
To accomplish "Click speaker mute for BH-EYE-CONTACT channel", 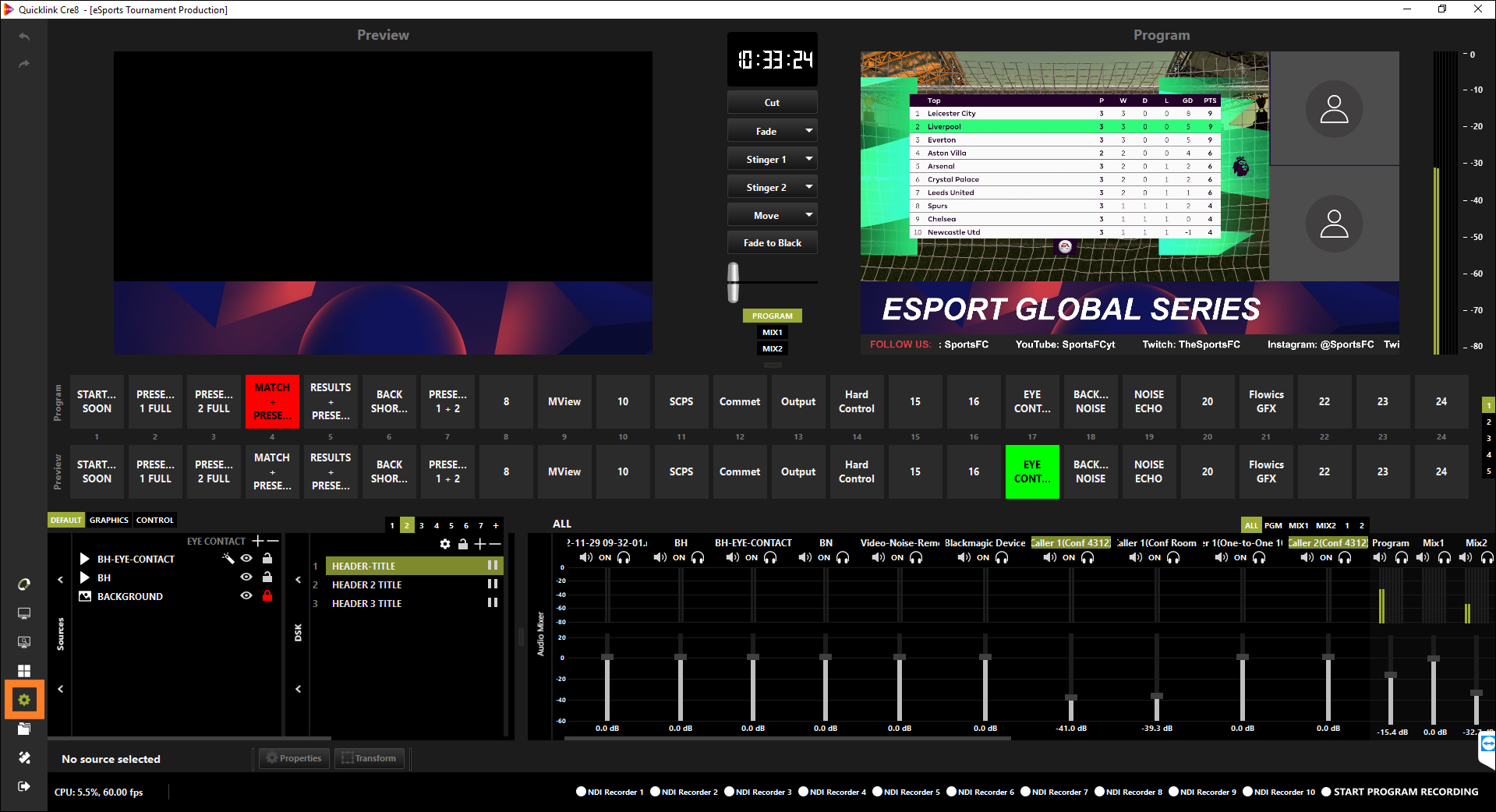I will click(732, 557).
